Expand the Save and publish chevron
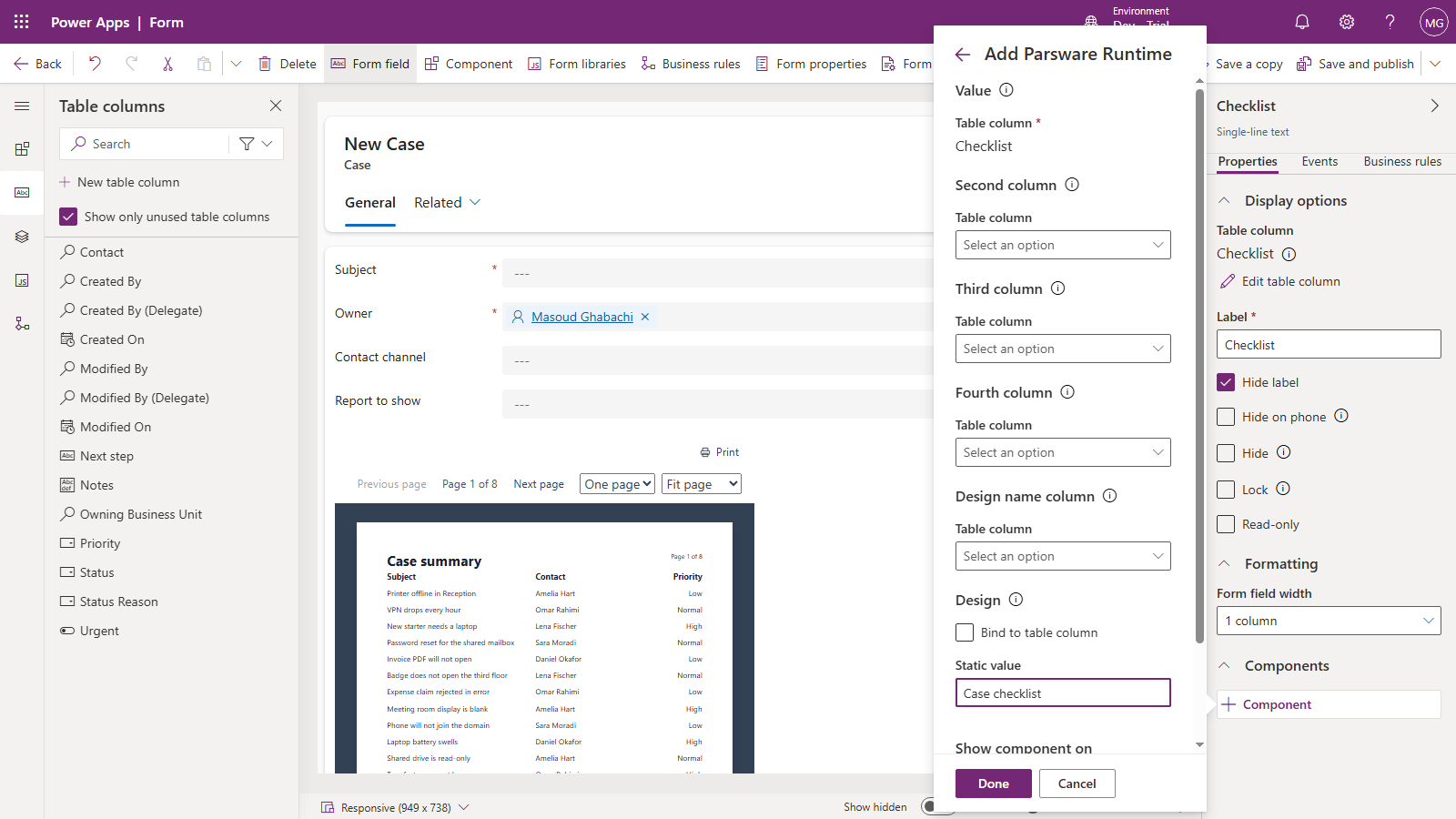The width and height of the screenshot is (1456, 819). click(x=1435, y=64)
